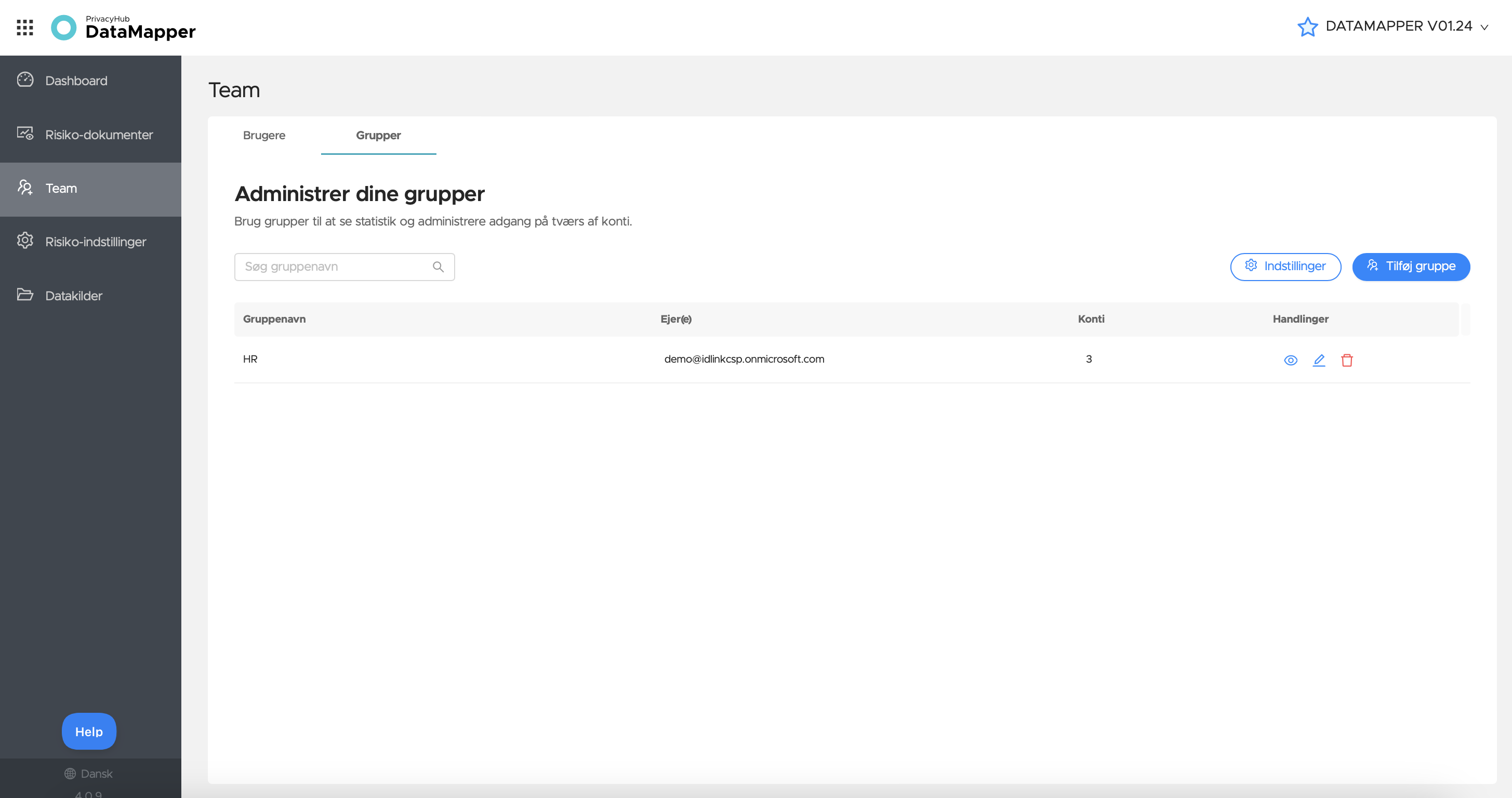Sort by Gruppenavn column header
1512x798 pixels.
274,319
